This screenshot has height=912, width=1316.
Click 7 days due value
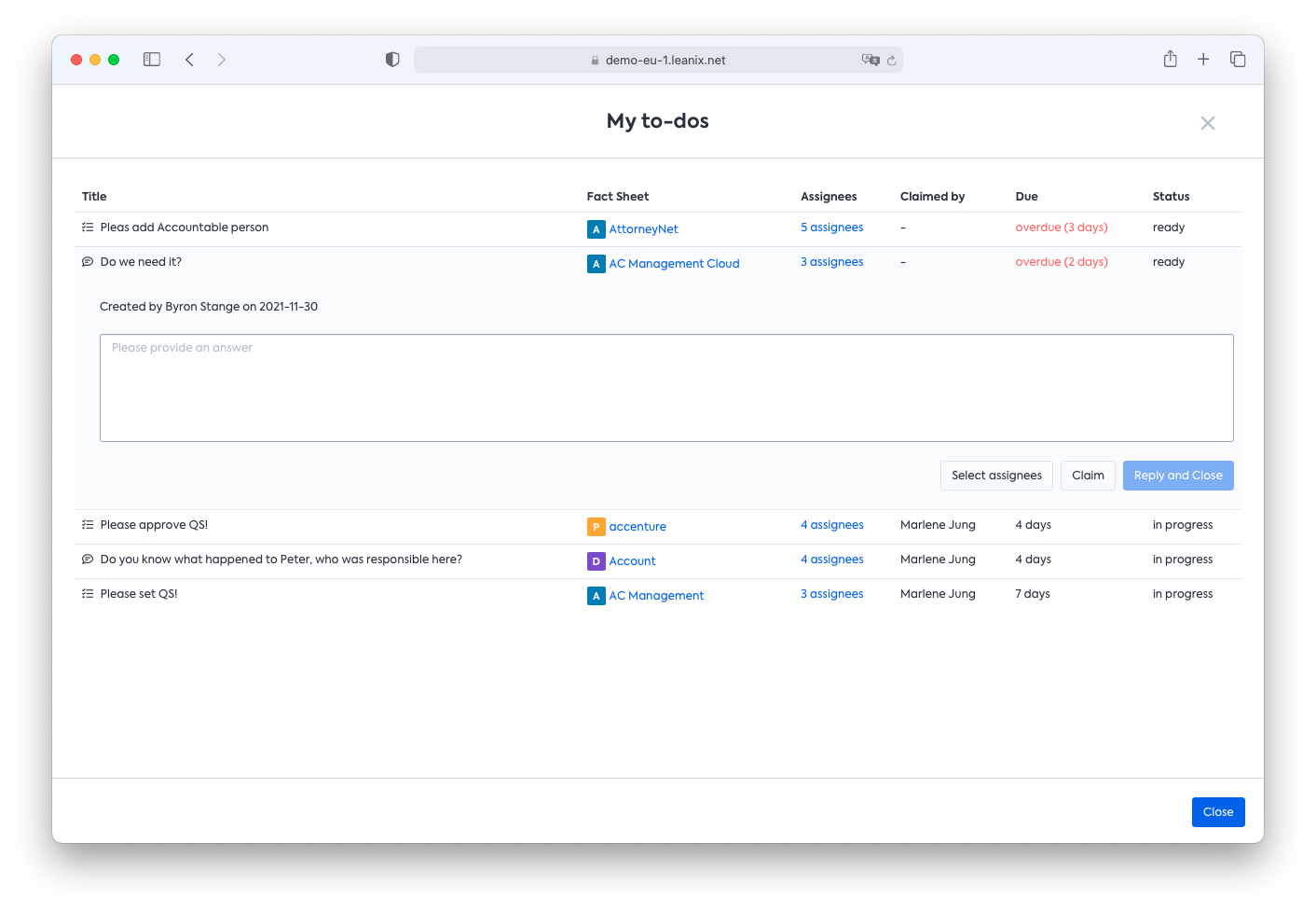pos(1033,594)
